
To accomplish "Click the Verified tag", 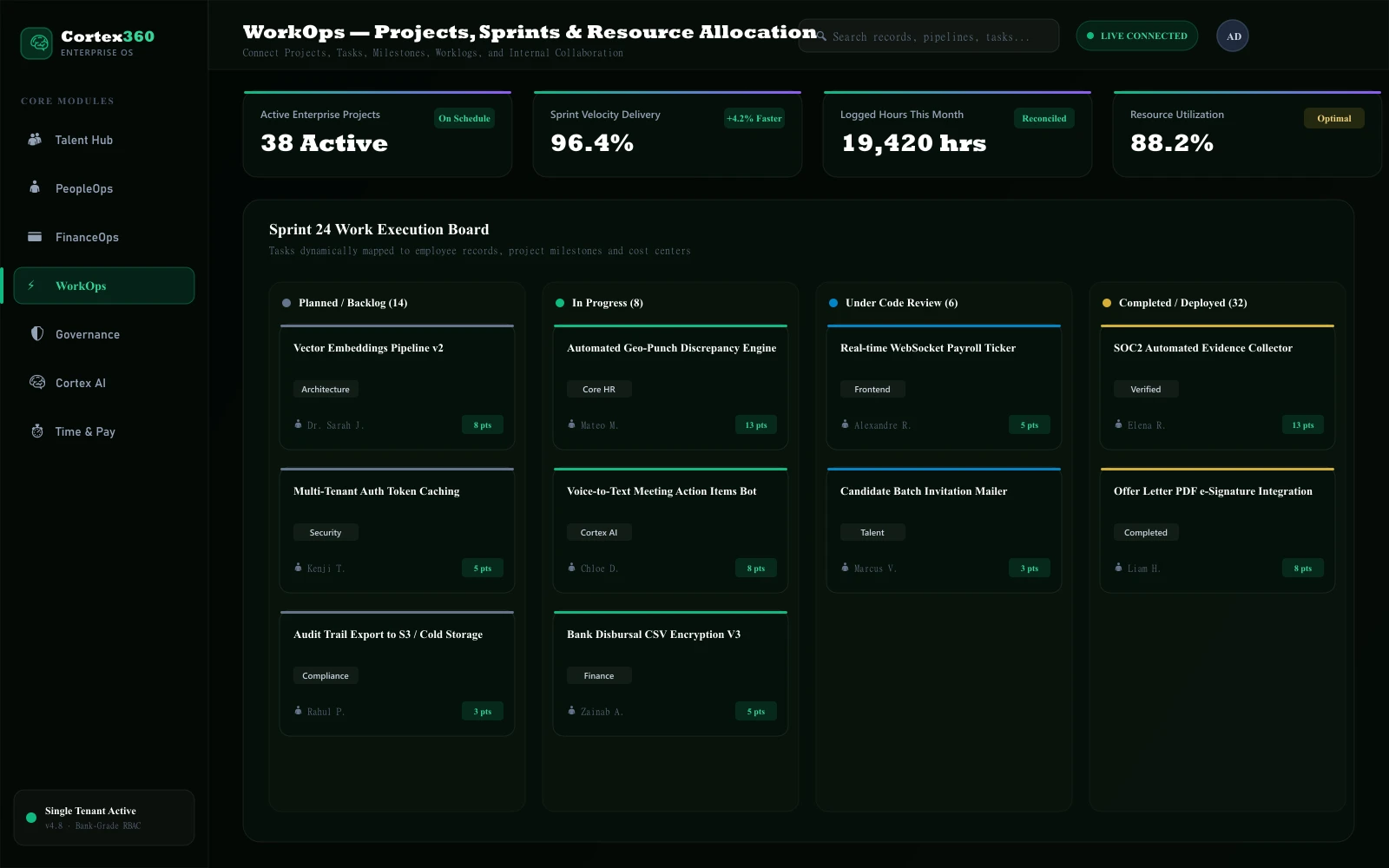I will coord(1146,389).
